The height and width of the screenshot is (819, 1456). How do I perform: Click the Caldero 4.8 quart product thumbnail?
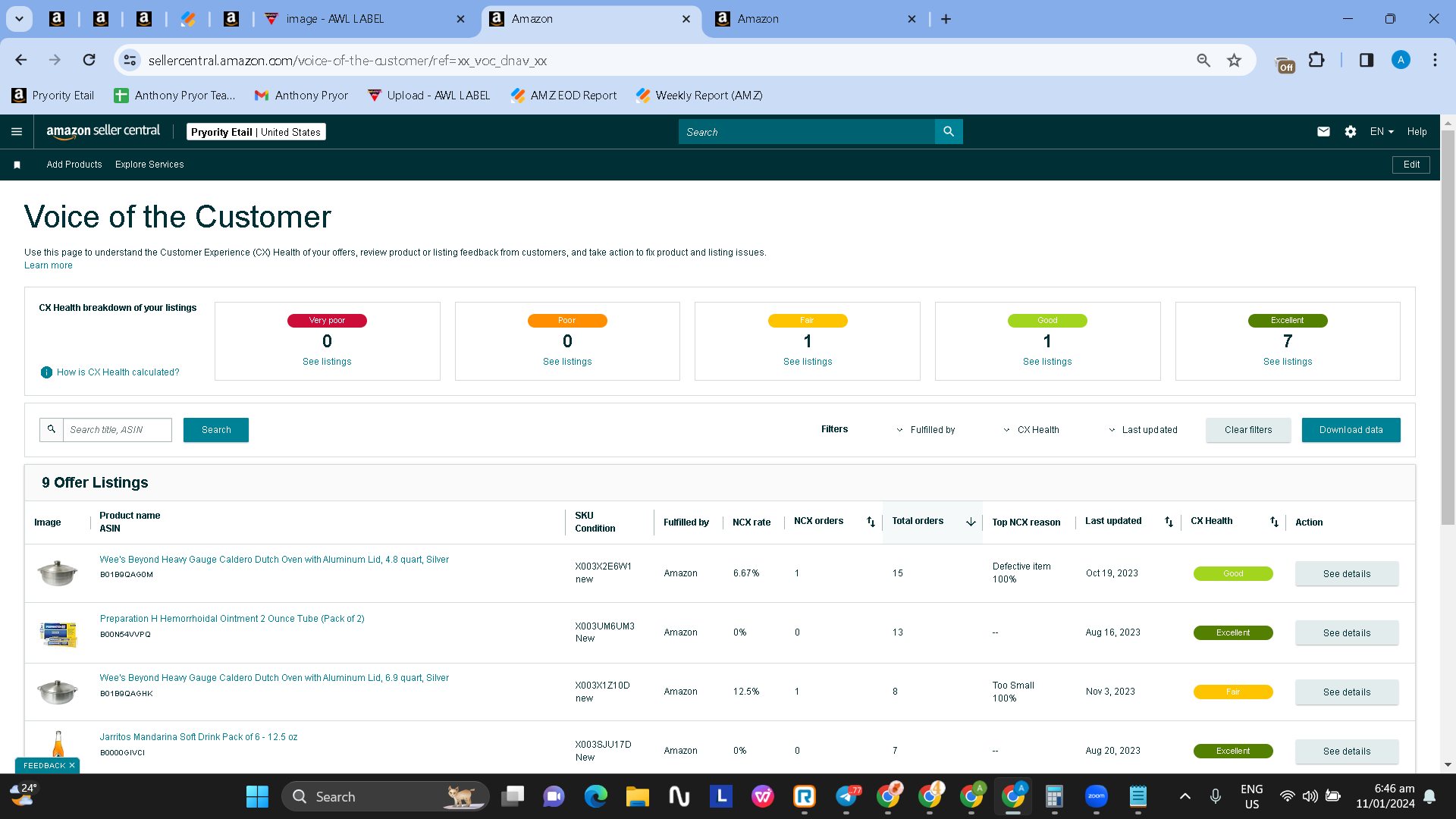58,573
